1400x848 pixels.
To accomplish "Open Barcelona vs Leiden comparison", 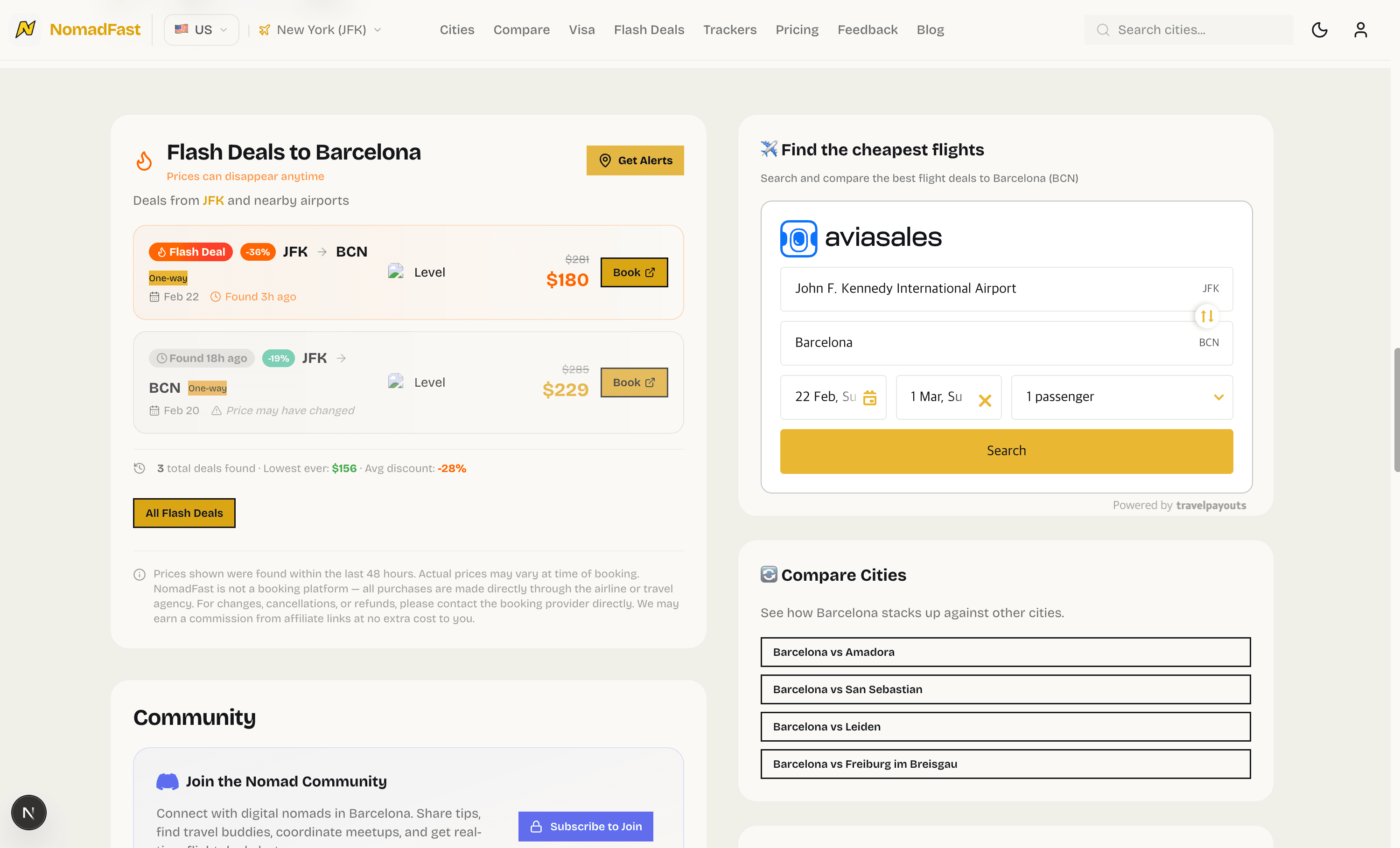I will coord(1005,726).
